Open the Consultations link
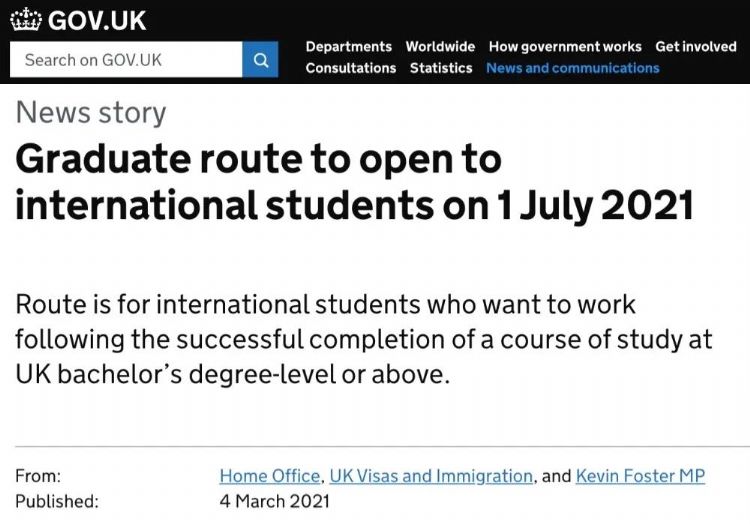 pos(350,68)
